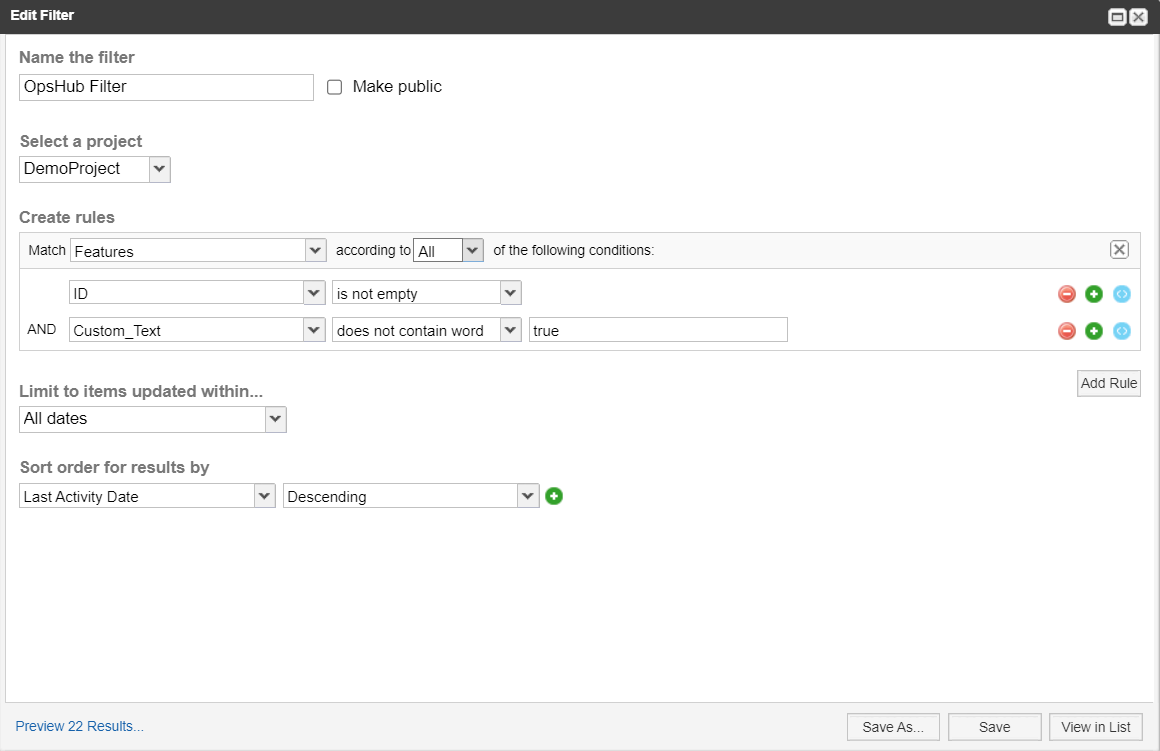Open the Preview 22 Results link
Screen dimensions: 1160x751
pyautogui.click(x=80, y=727)
